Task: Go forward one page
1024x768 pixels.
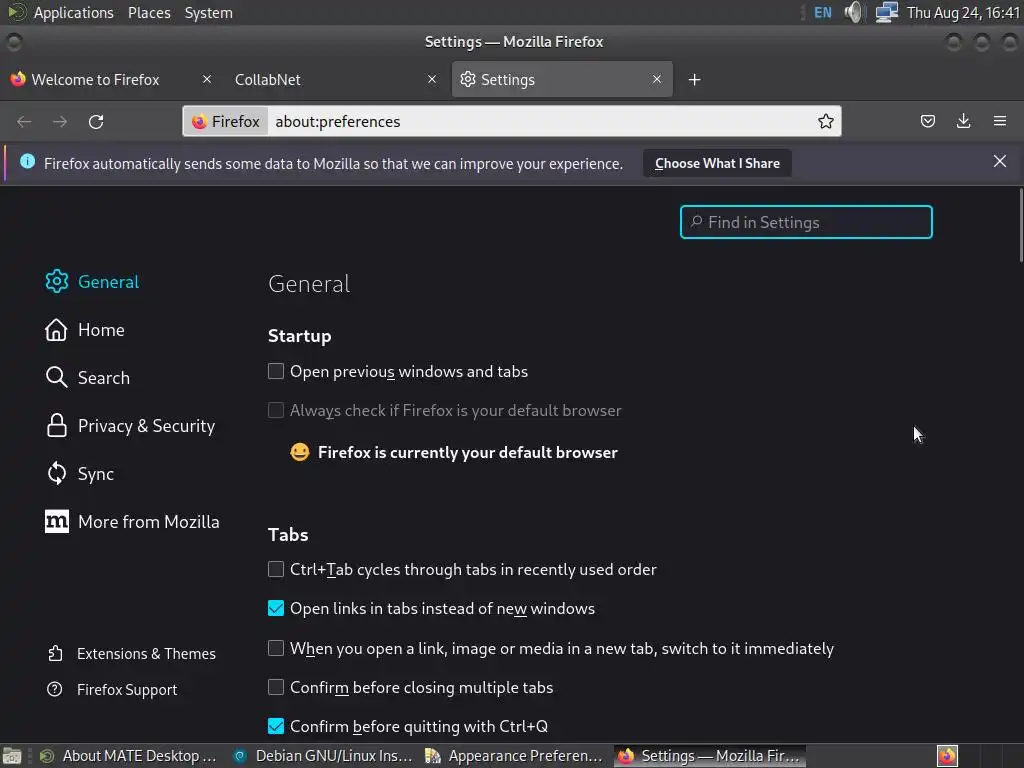Action: [60, 121]
